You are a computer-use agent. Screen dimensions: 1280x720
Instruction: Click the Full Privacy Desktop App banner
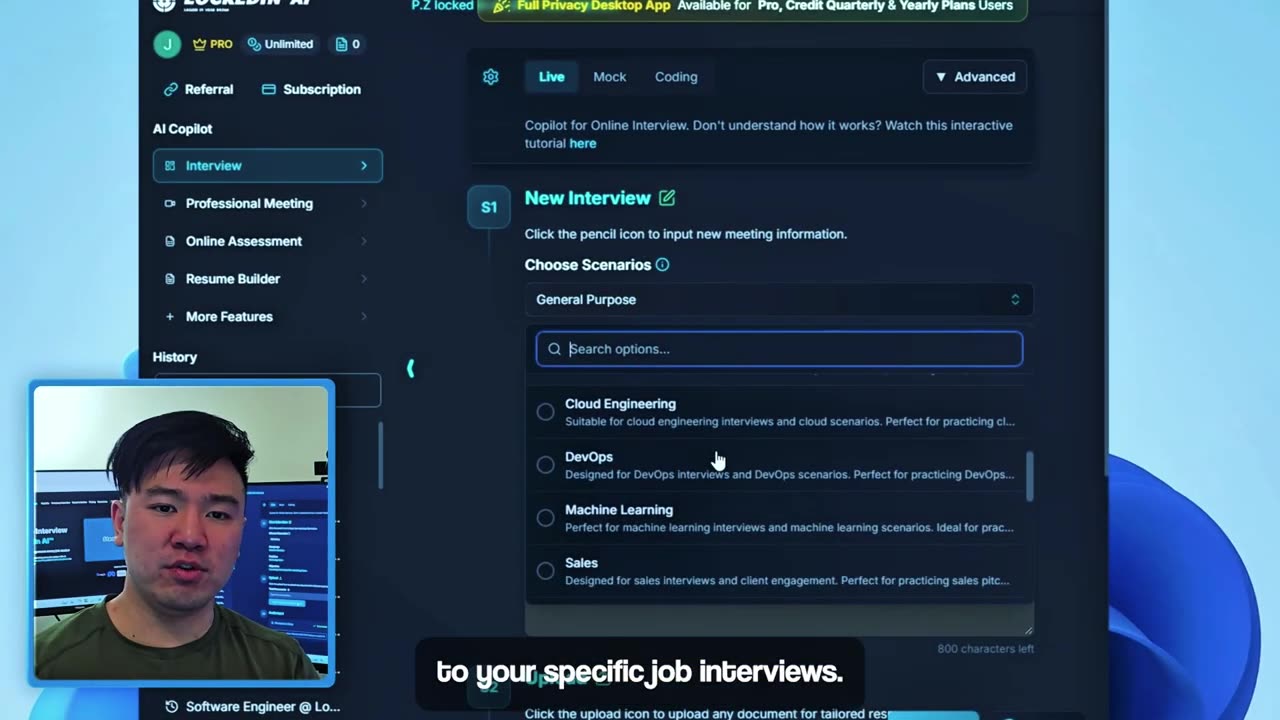(752, 8)
